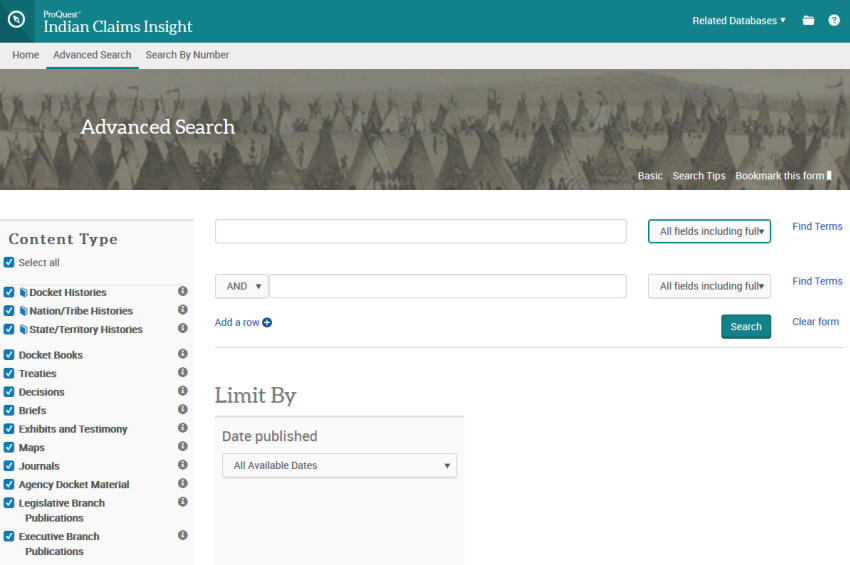The height and width of the screenshot is (565, 850).
Task: Click the ProQuest compass logo icon
Action: pyautogui.click(x=17, y=20)
